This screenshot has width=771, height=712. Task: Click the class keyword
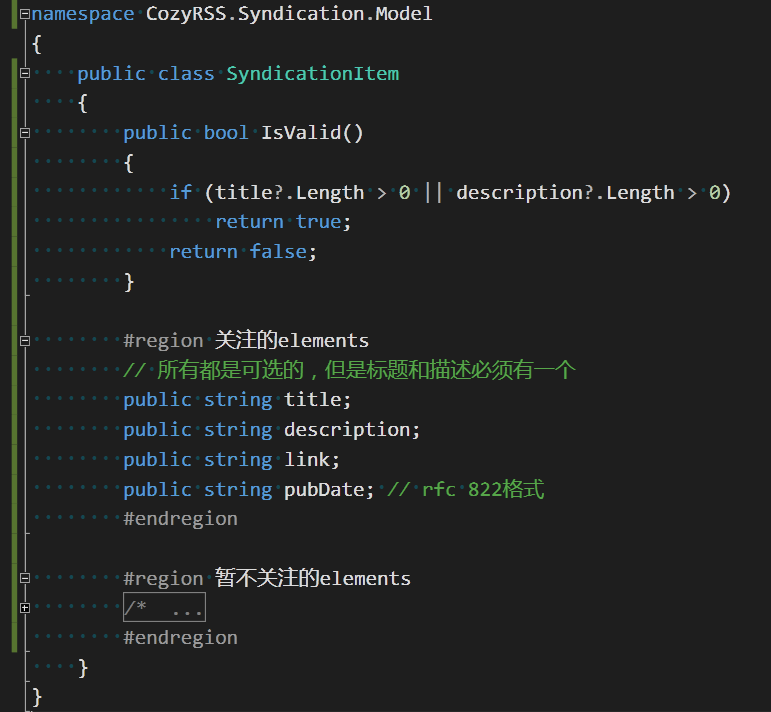(x=186, y=74)
